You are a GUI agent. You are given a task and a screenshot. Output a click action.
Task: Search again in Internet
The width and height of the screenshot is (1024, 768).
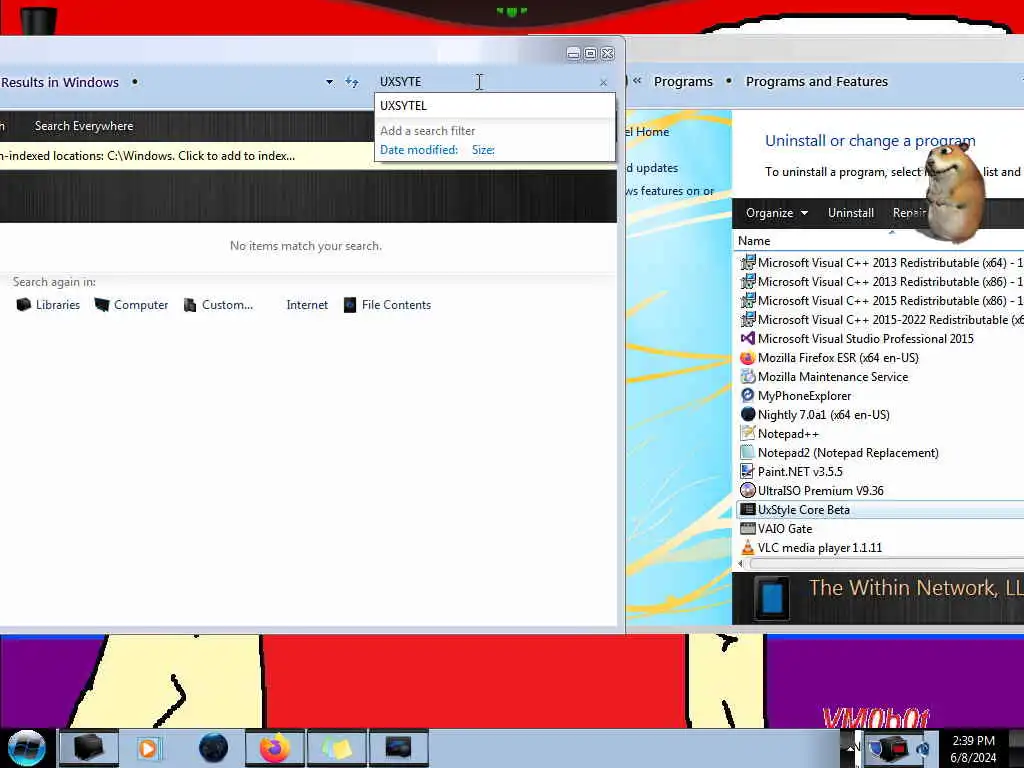307,305
